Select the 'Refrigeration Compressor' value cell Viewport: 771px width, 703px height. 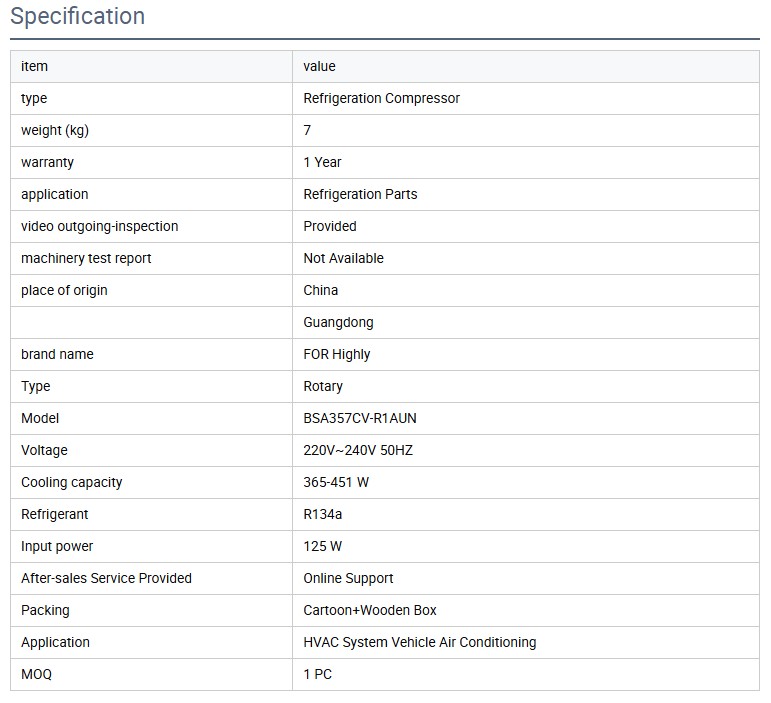pyautogui.click(x=381, y=98)
